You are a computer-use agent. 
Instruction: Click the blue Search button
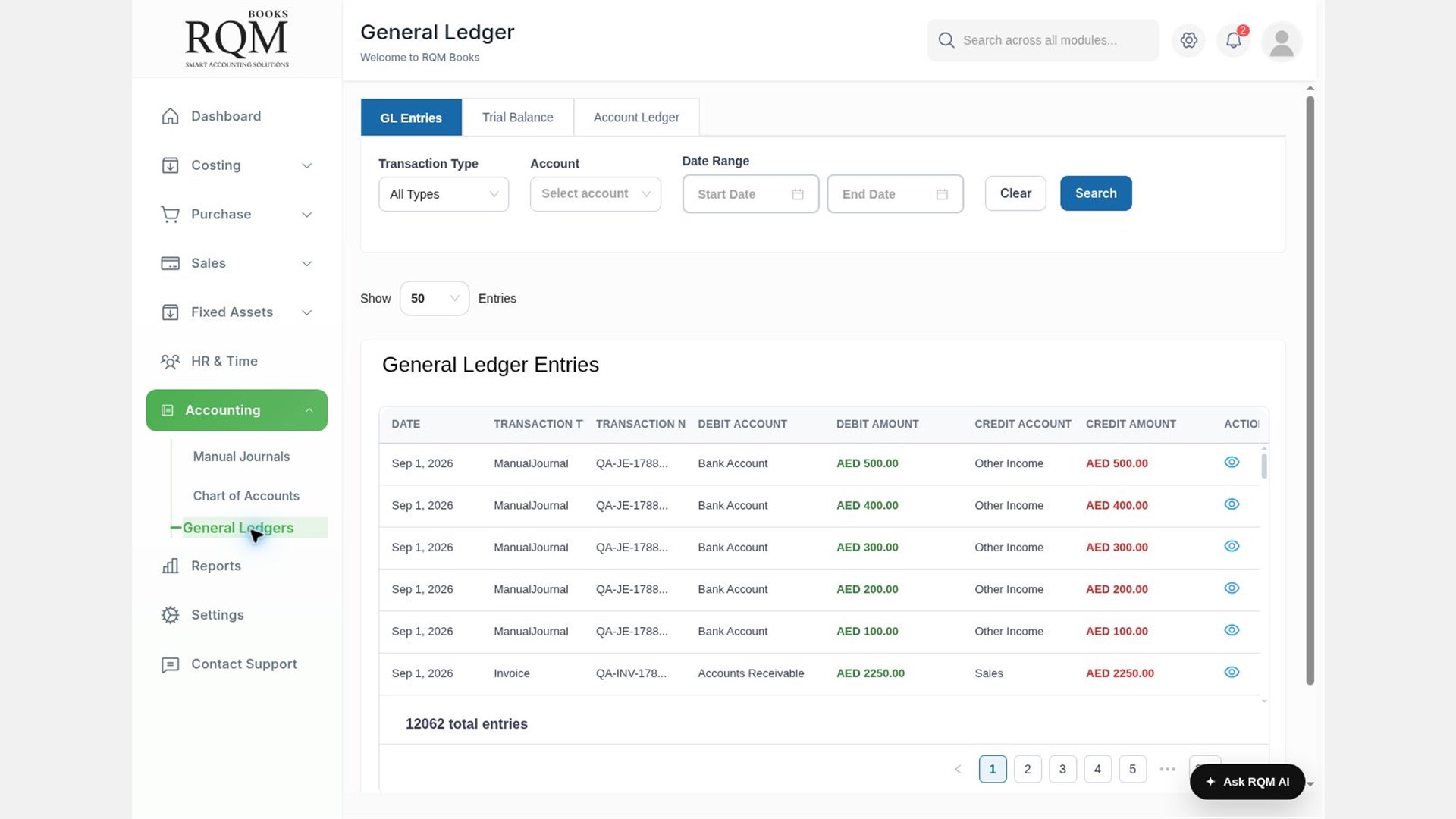pos(1096,193)
